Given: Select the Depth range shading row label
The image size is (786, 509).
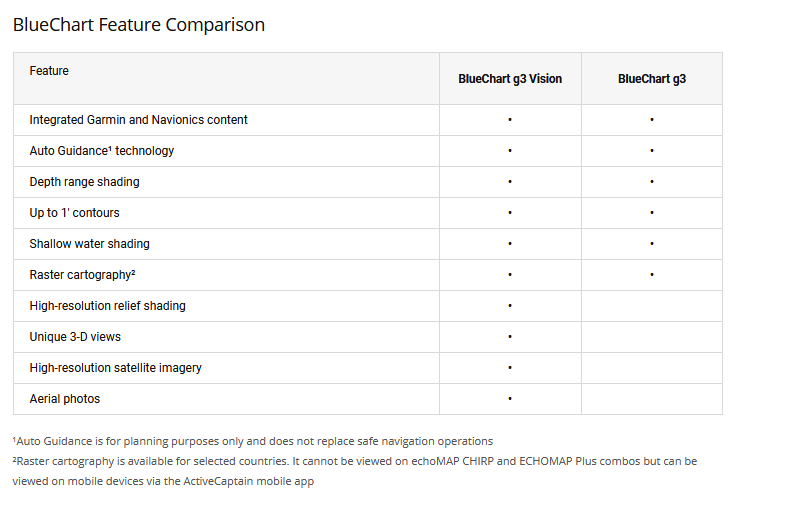Looking at the screenshot, I should (84, 182).
